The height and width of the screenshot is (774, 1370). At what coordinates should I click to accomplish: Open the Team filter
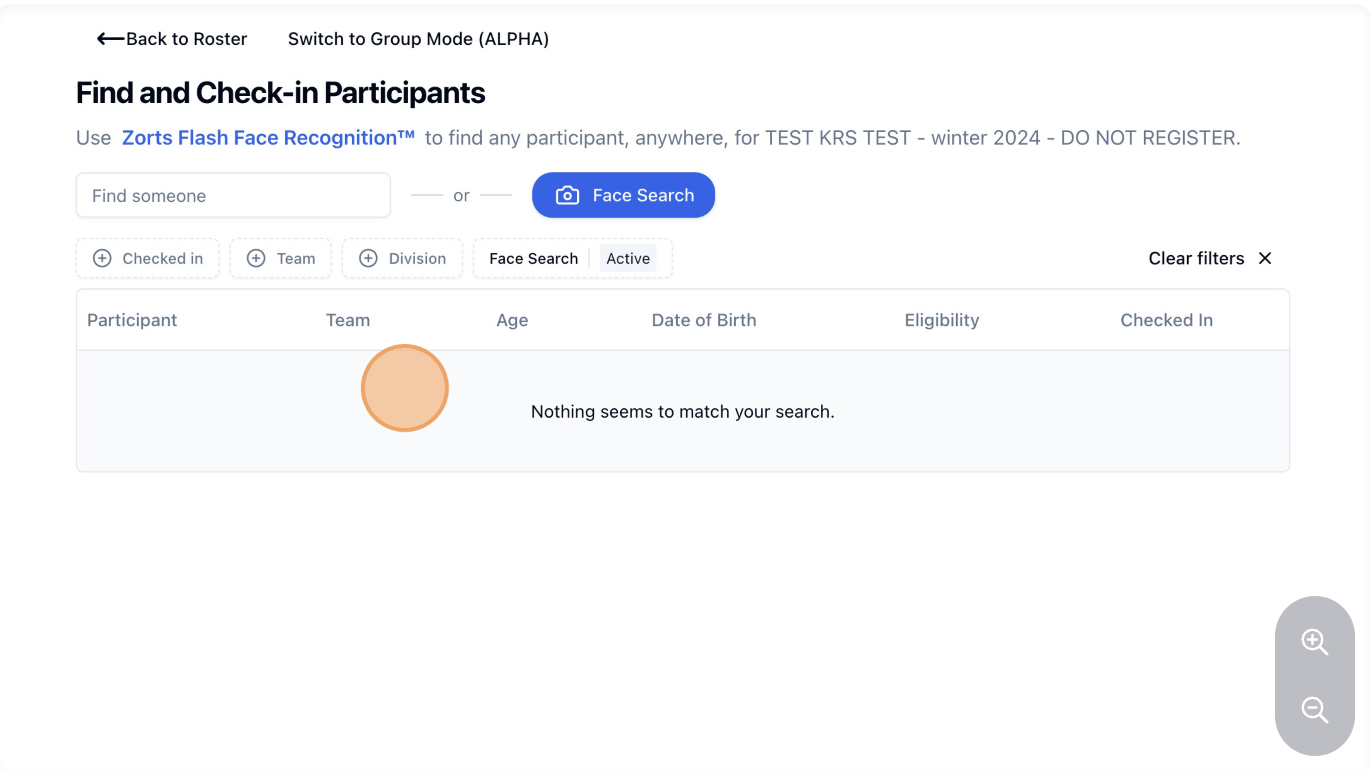pyautogui.click(x=281, y=259)
